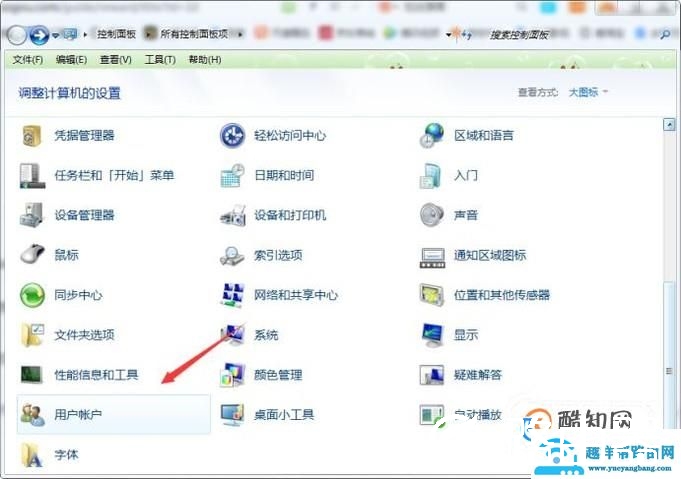
Task: Click the 声音 link text
Action: 466,215
